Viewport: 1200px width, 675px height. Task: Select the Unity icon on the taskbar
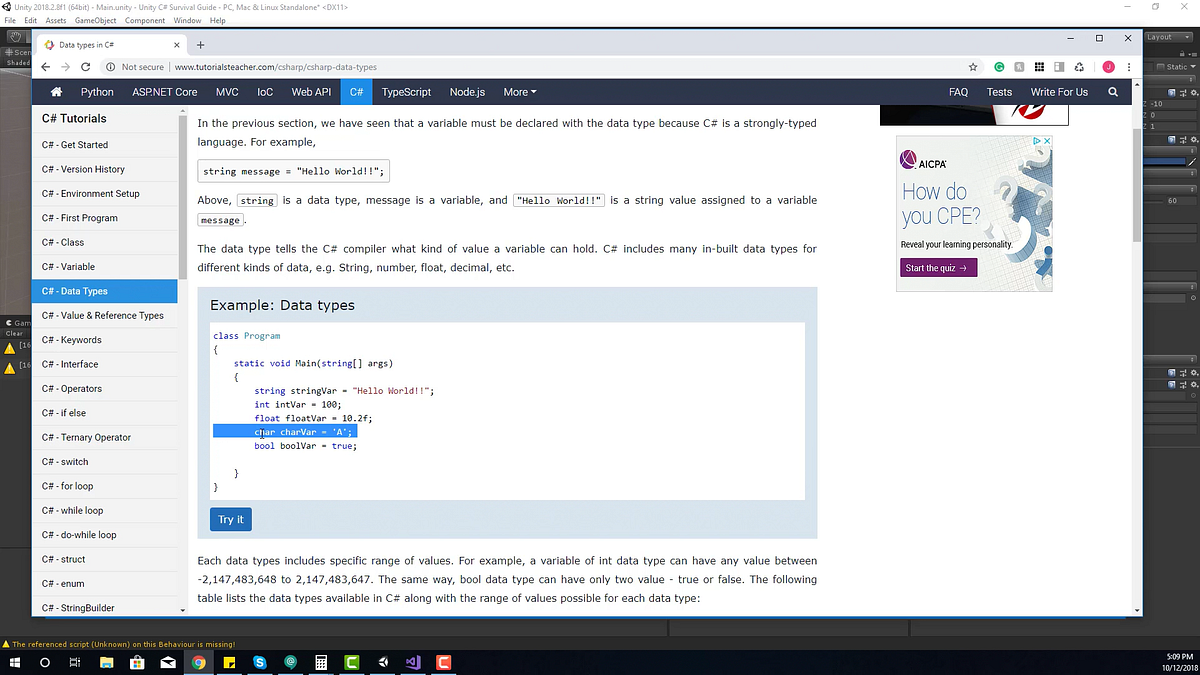(382, 662)
